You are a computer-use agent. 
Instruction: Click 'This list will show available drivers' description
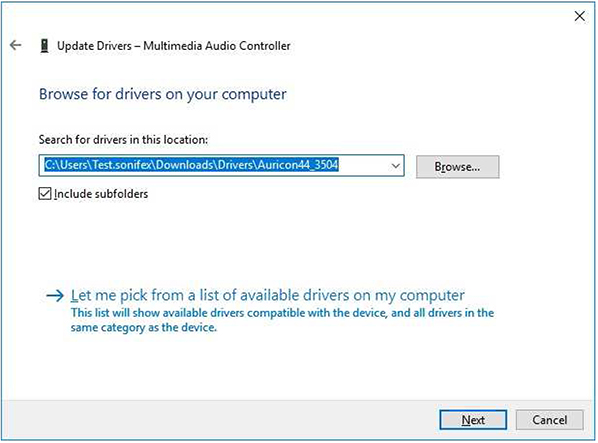282,320
